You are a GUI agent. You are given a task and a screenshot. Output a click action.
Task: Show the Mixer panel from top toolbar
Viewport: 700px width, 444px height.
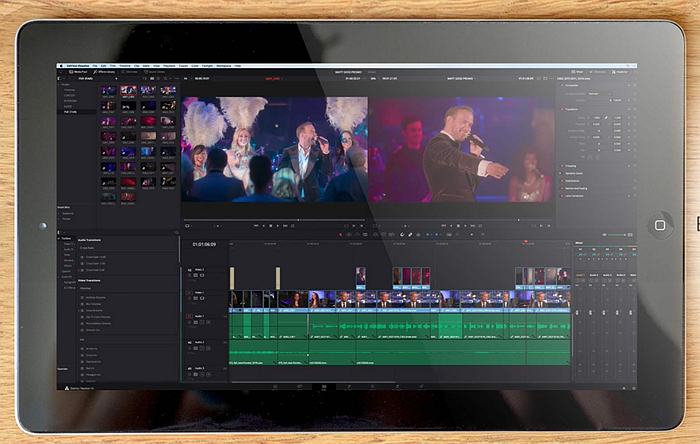(x=577, y=72)
